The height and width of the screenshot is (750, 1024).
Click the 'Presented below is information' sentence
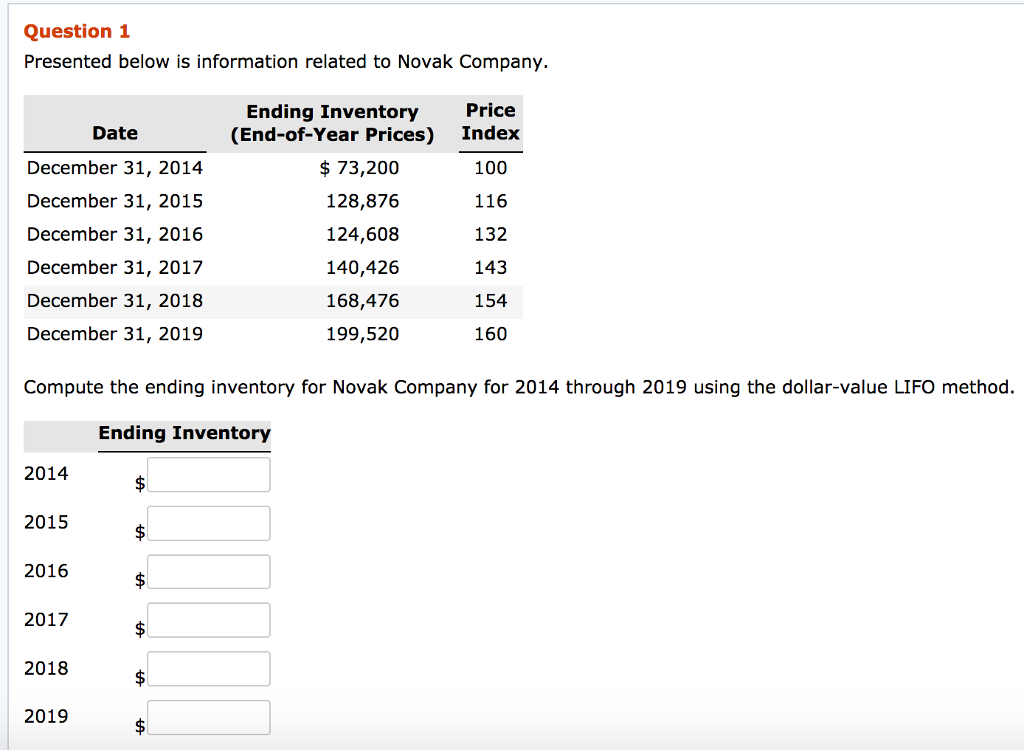coord(286,62)
